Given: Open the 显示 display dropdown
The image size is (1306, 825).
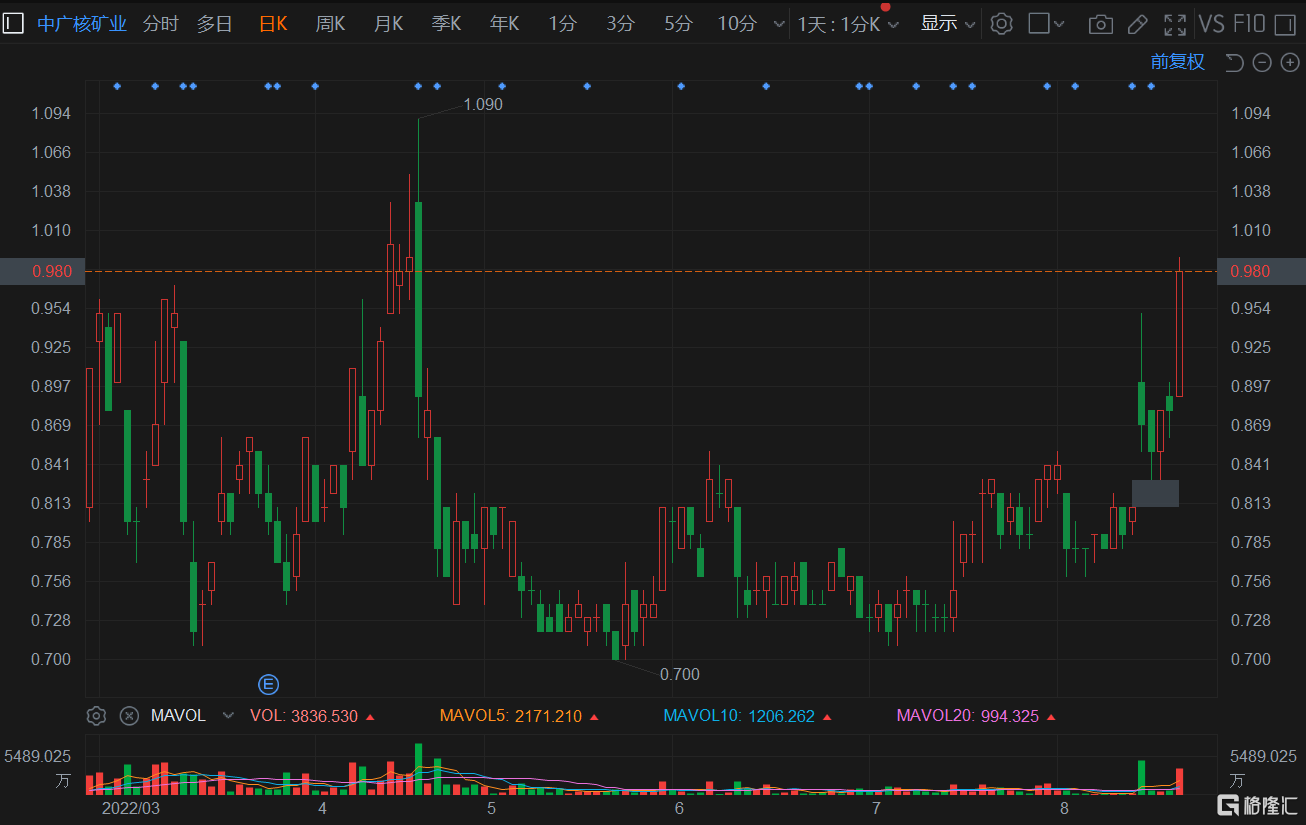Looking at the screenshot, I should coord(948,24).
